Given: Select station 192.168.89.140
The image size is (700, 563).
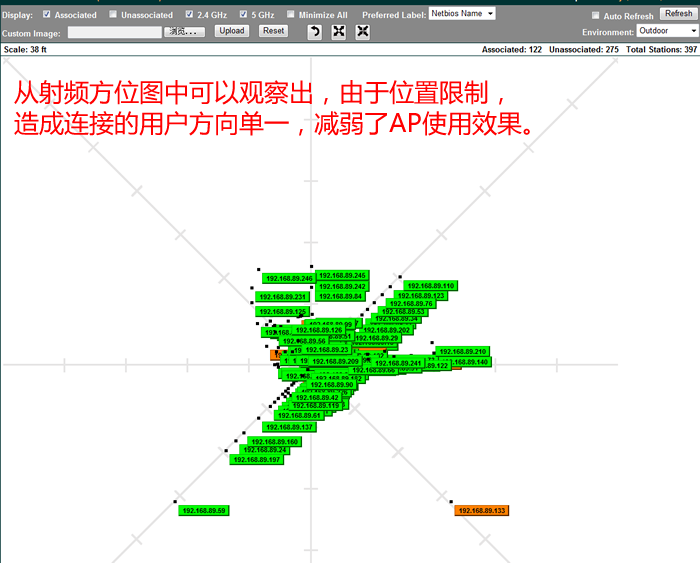Looking at the screenshot, I should pos(469,362).
